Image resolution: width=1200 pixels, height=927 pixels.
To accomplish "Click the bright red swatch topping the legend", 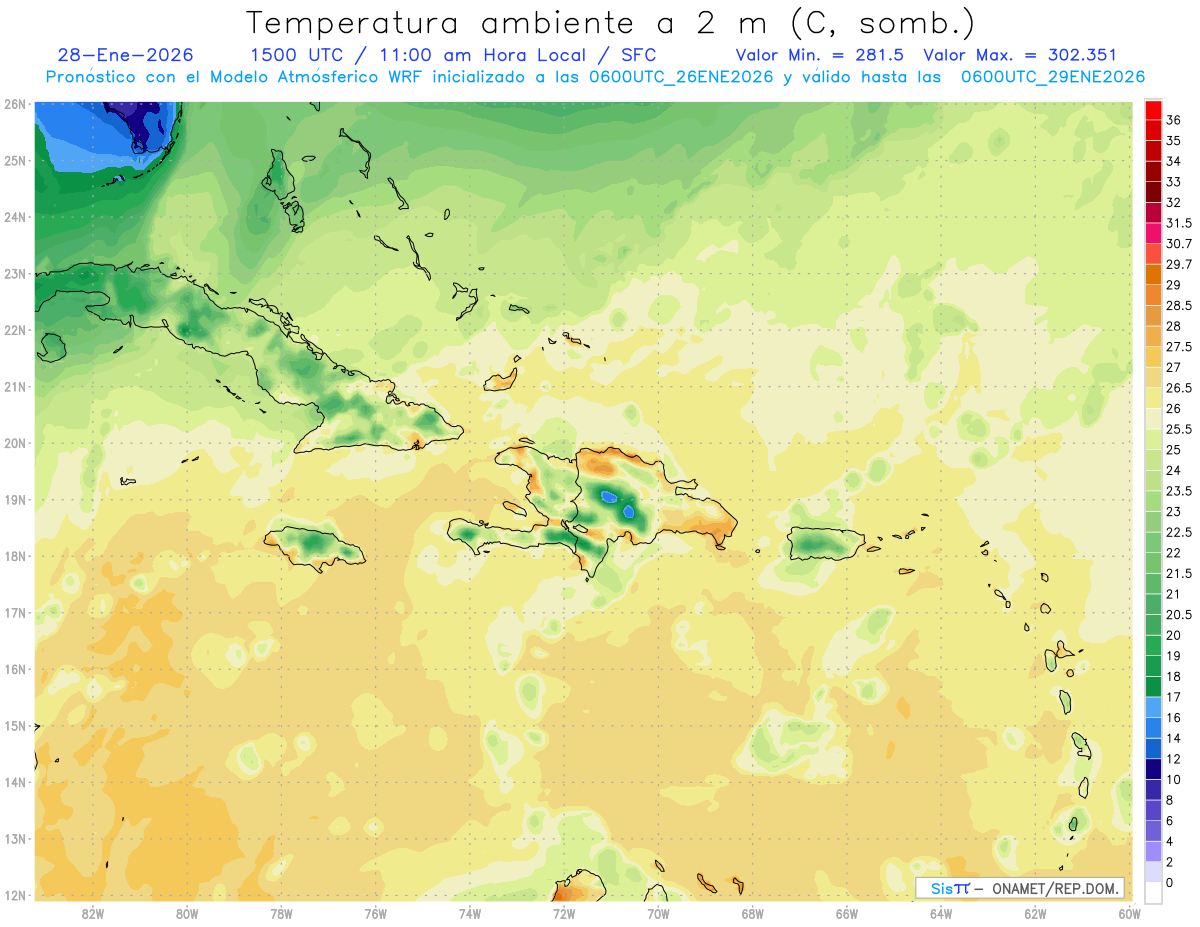I will click(1153, 109).
